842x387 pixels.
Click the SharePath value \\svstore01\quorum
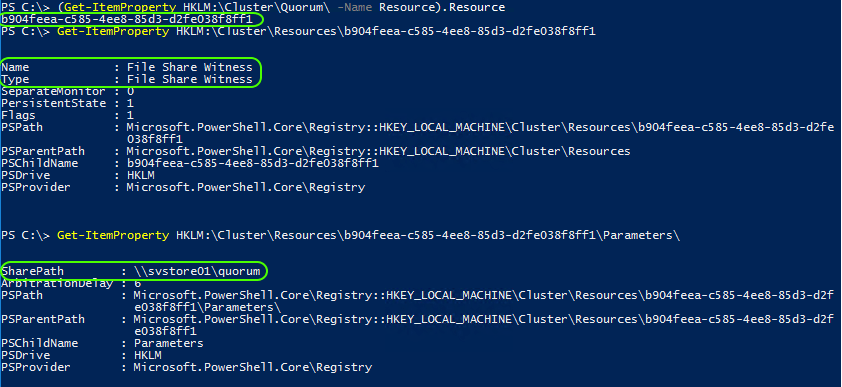pyautogui.click(x=197, y=272)
